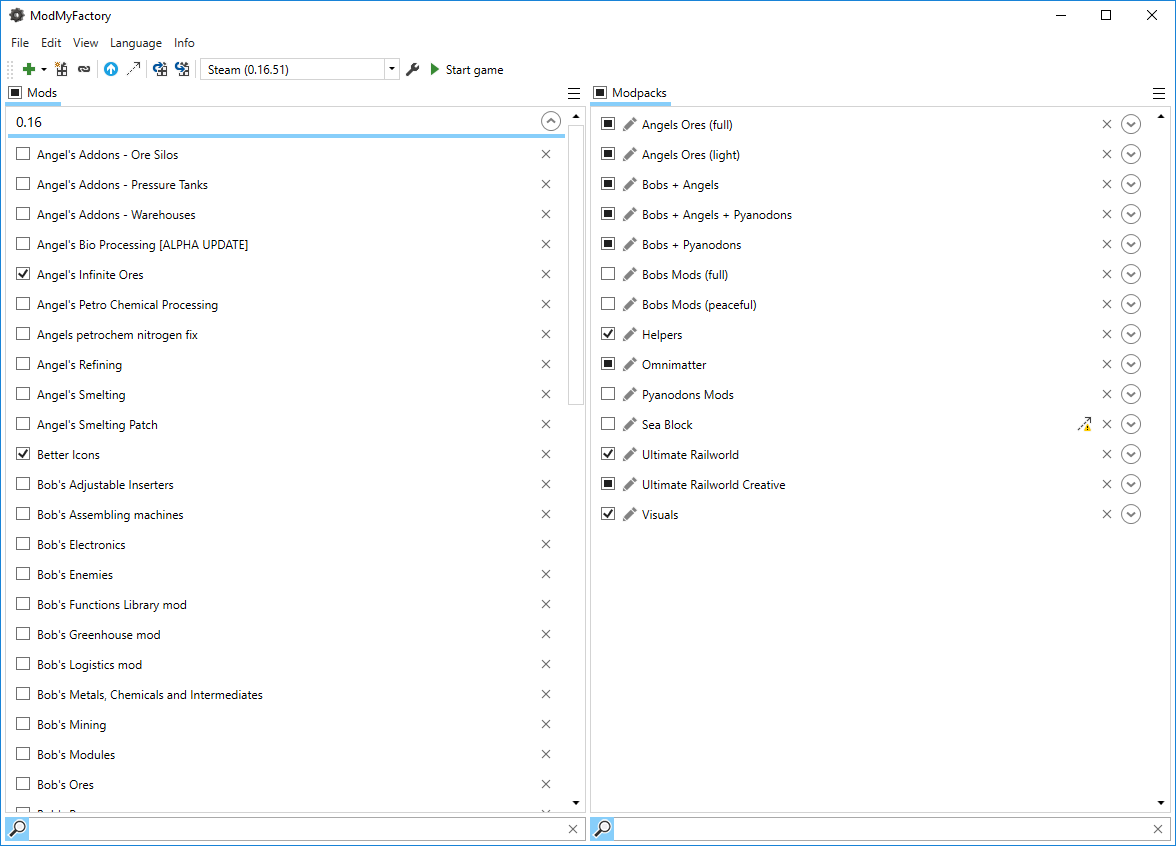This screenshot has width=1176, height=846.
Task: Click the mods search magnifier icon
Action: [x=17, y=829]
